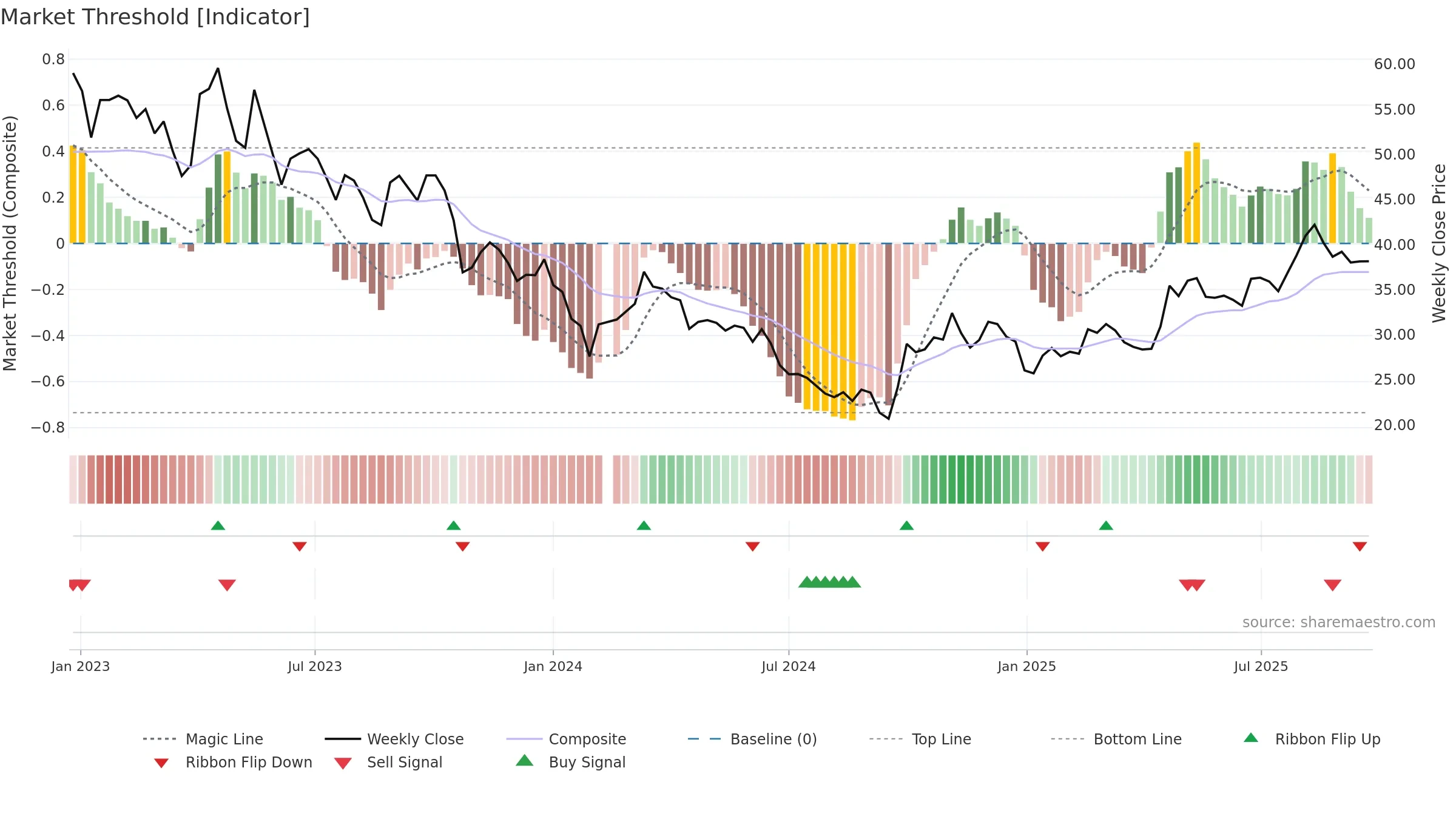Click the Jan 2023 axis label
The height and width of the screenshot is (819, 1456).
[x=81, y=666]
